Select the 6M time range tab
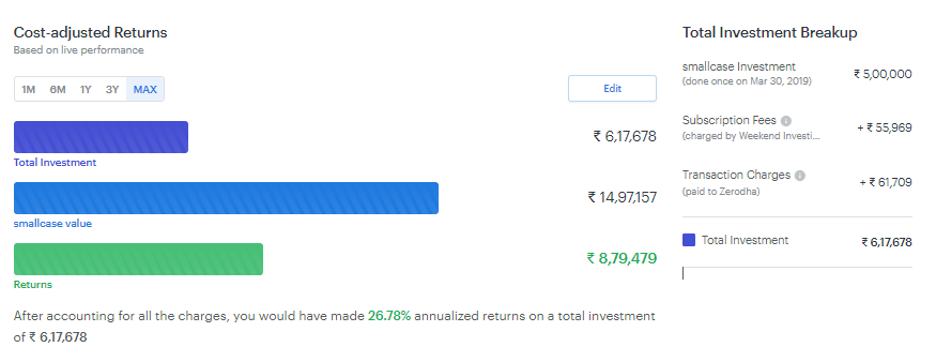Image resolution: width=936 pixels, height=362 pixels. coord(58,90)
